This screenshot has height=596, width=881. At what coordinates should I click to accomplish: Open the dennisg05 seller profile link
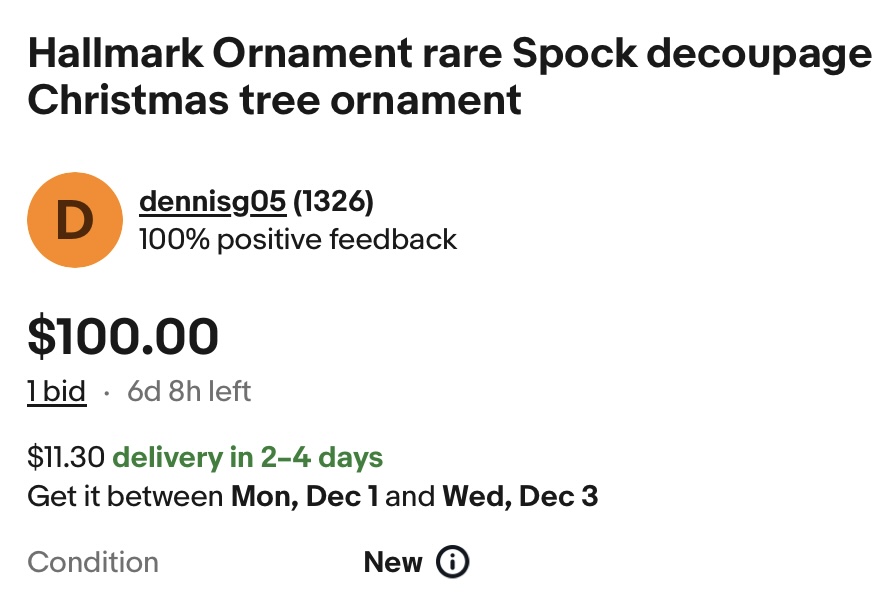click(213, 202)
